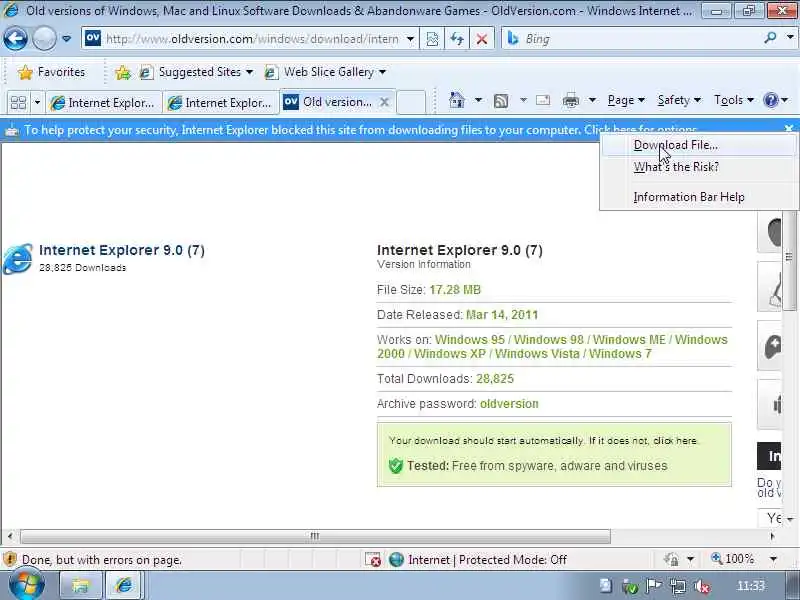
Task: Click the 28,825 total downloads value
Action: tap(495, 379)
